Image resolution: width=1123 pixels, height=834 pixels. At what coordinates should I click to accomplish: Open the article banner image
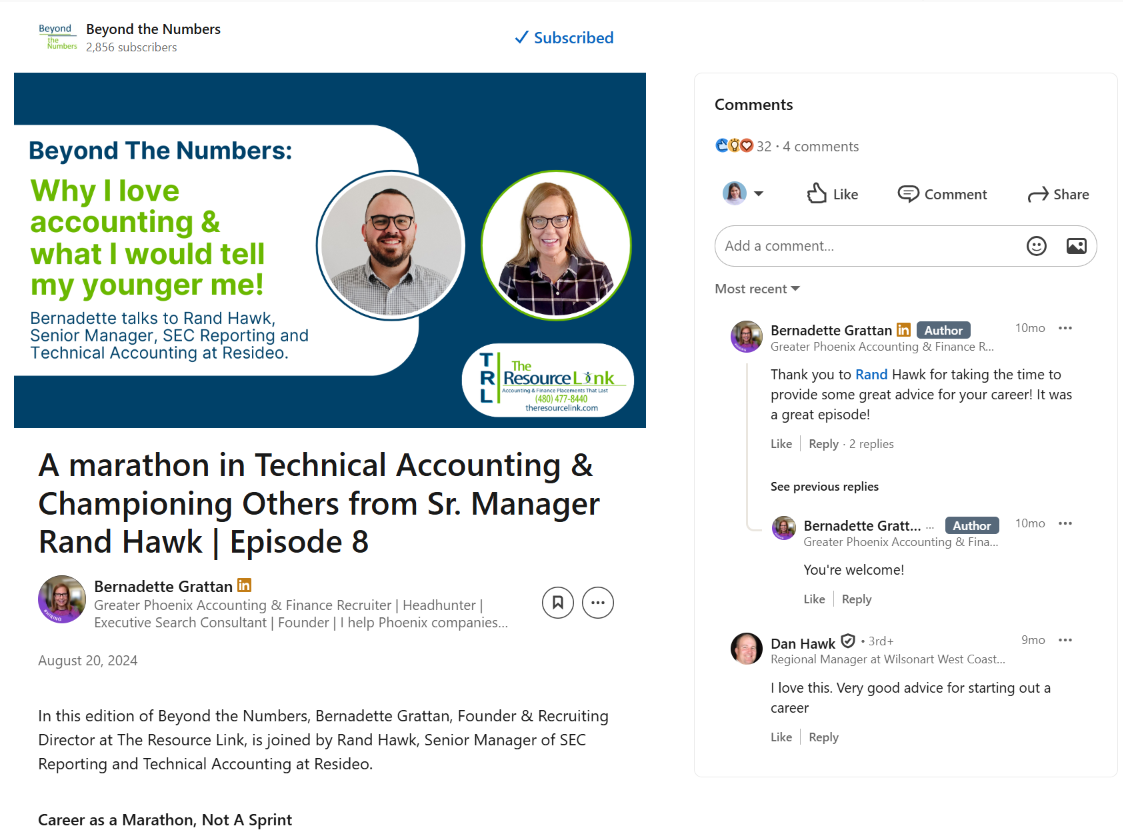(x=329, y=250)
